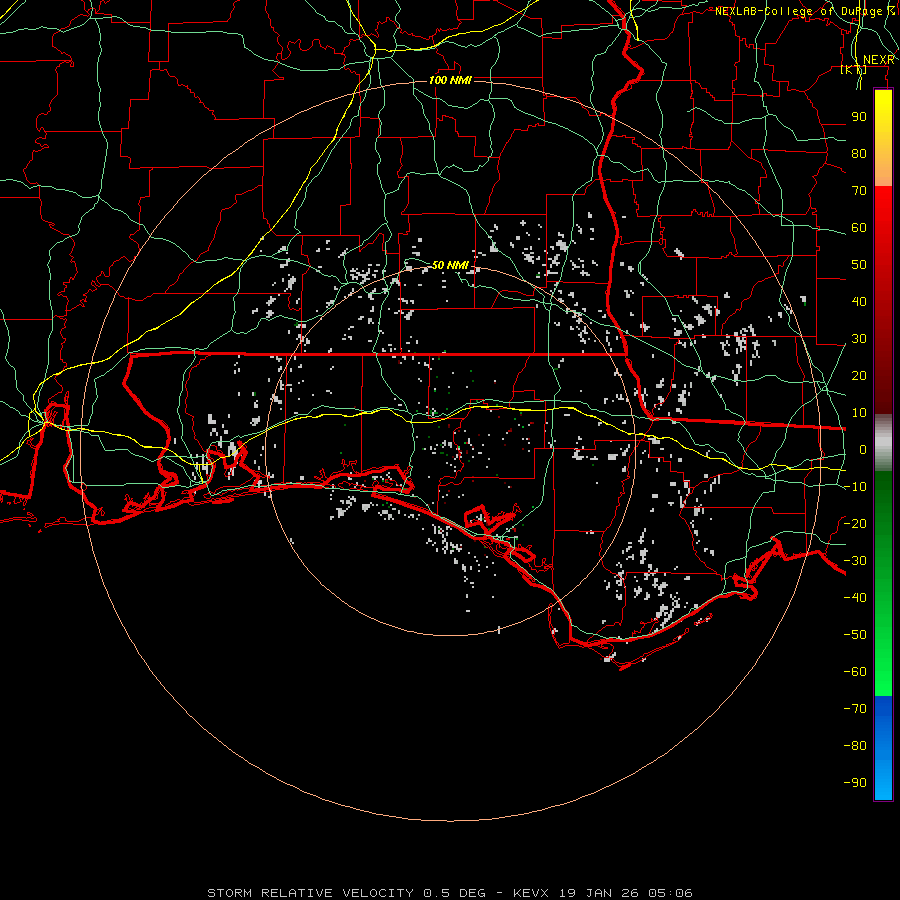Click the 10 value on velocity scale
Screen dimensions: 900x900
859,413
